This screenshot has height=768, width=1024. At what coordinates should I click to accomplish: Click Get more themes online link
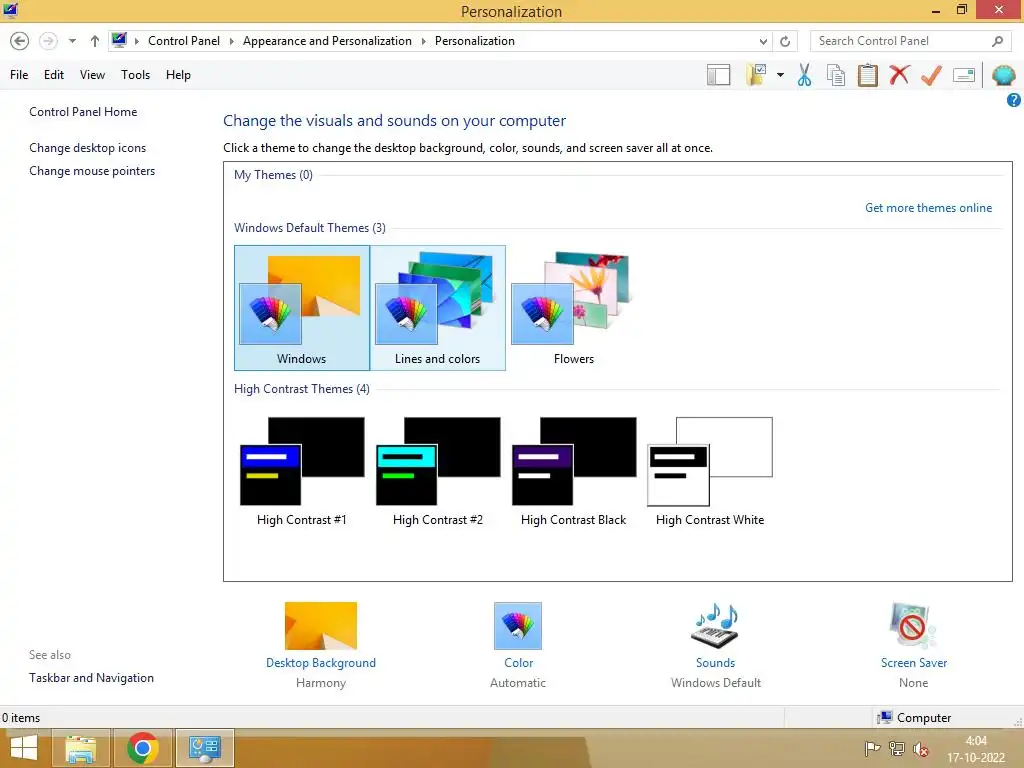(x=928, y=208)
